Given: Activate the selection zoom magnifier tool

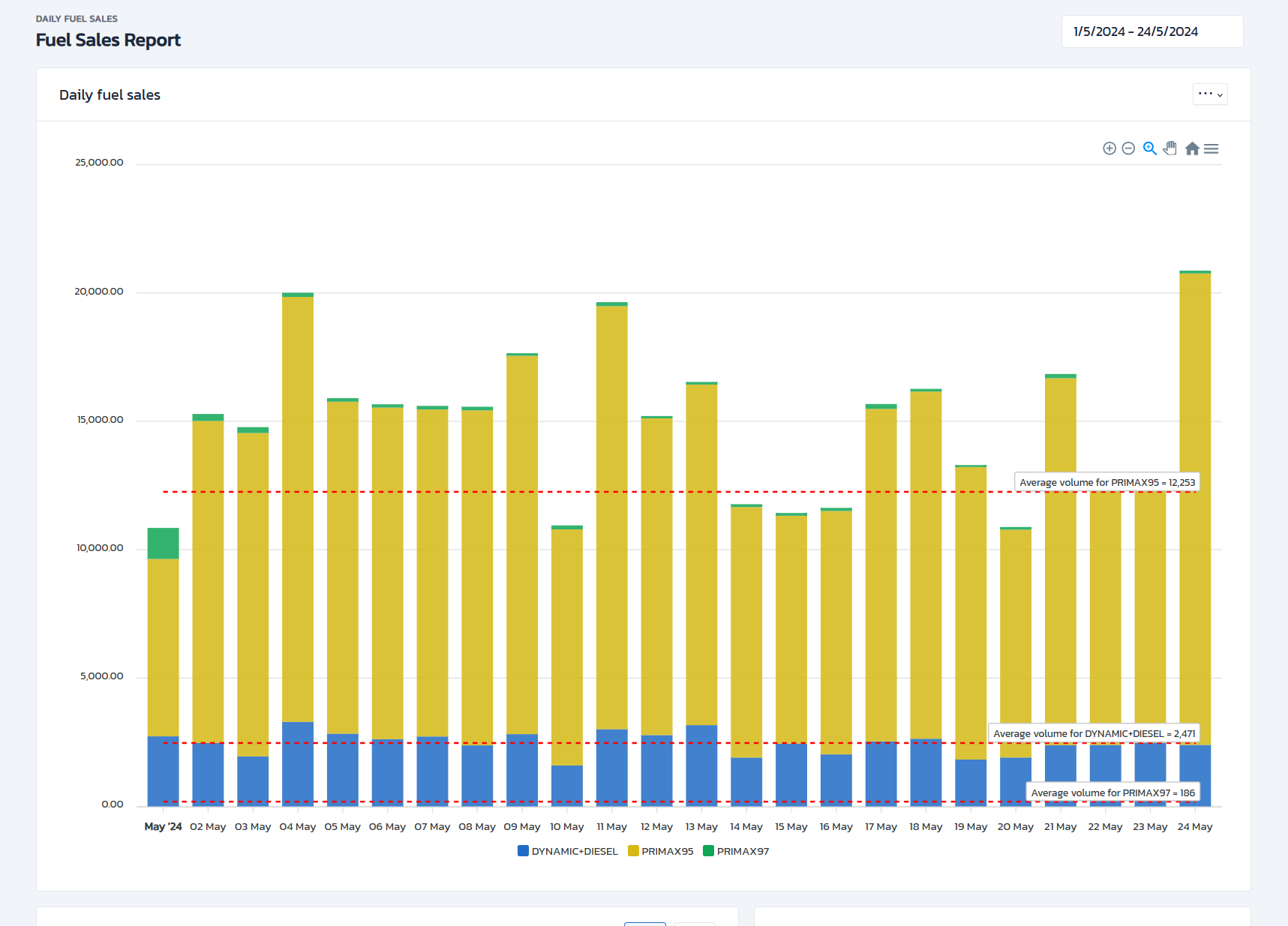Looking at the screenshot, I should (x=1149, y=148).
